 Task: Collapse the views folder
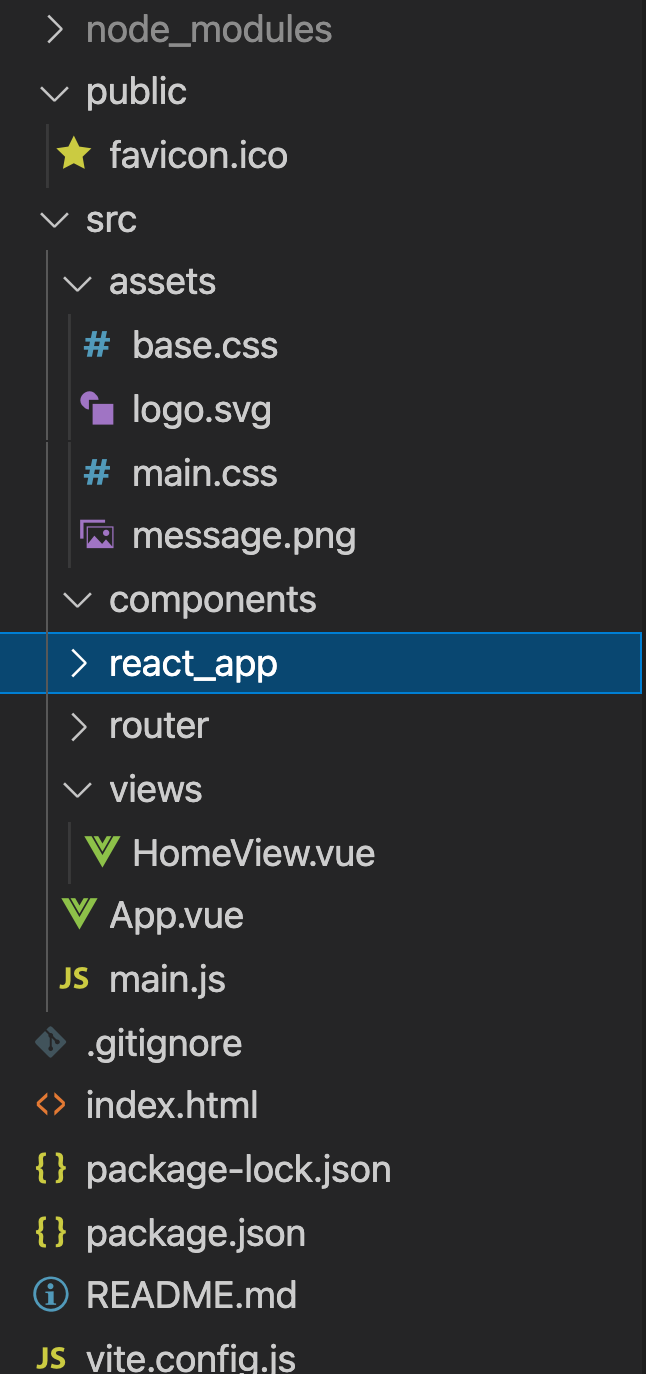coord(76,791)
